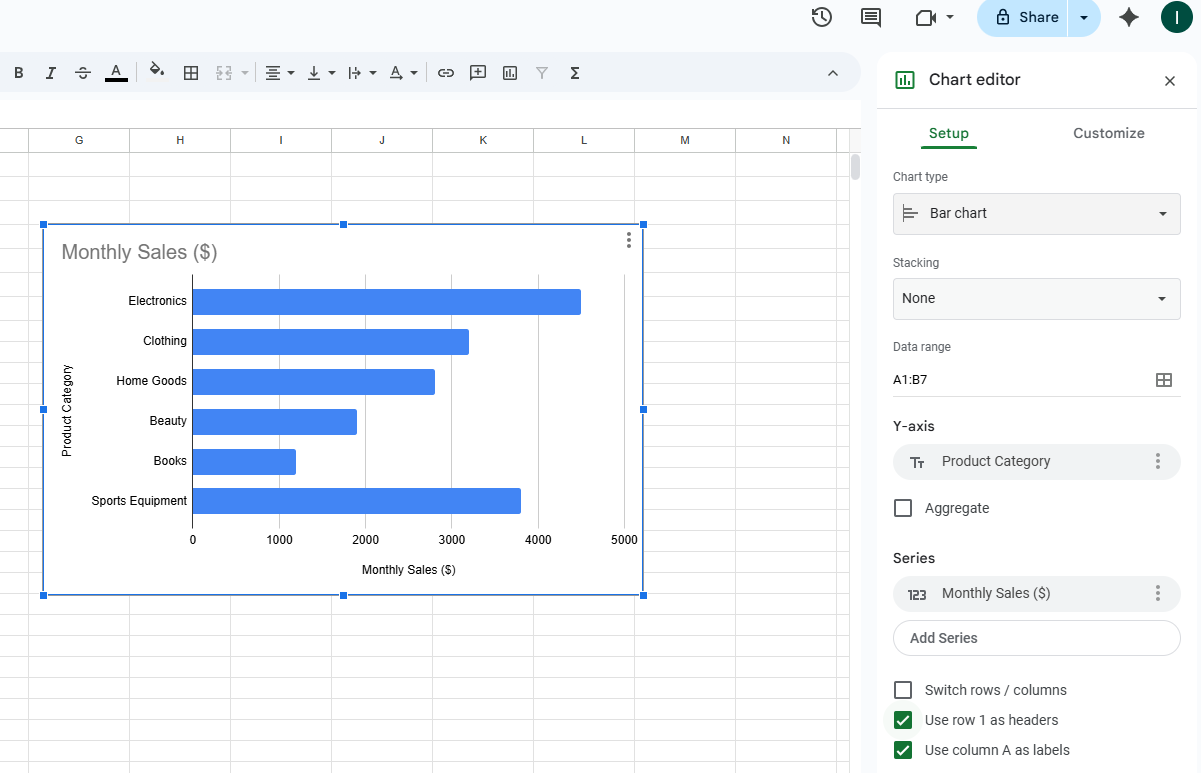Open the borders tool
This screenshot has height=773, width=1201.
[x=191, y=73]
